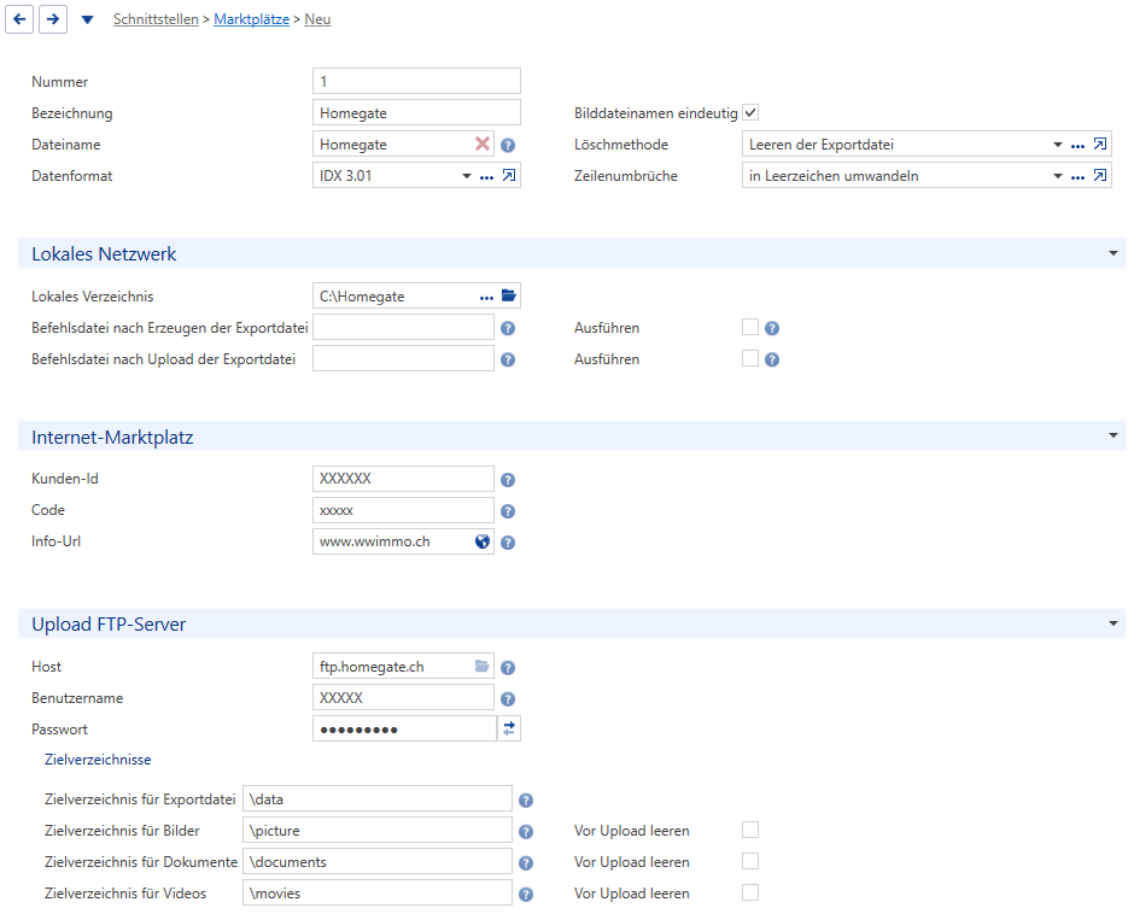Screen dimensions: 1140x914
Task: Browse folder for Lokales Verzeichnis
Action: [x=509, y=295]
